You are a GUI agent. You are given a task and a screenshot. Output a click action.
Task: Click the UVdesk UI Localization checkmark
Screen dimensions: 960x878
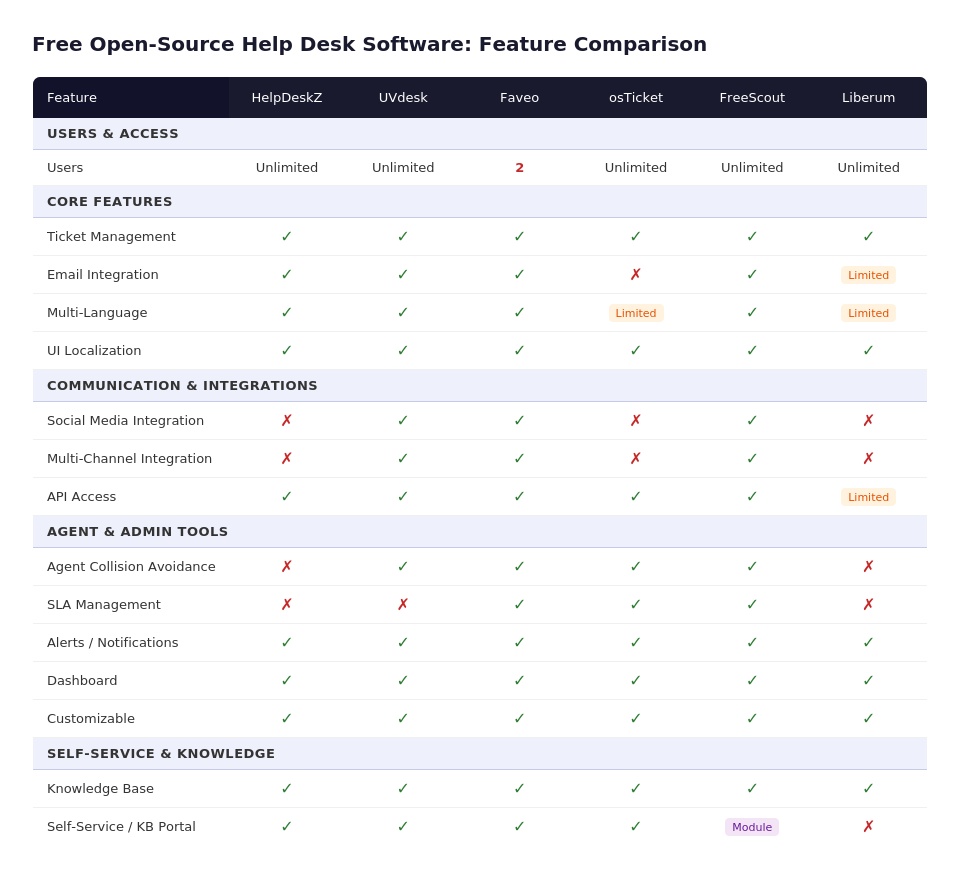click(403, 350)
